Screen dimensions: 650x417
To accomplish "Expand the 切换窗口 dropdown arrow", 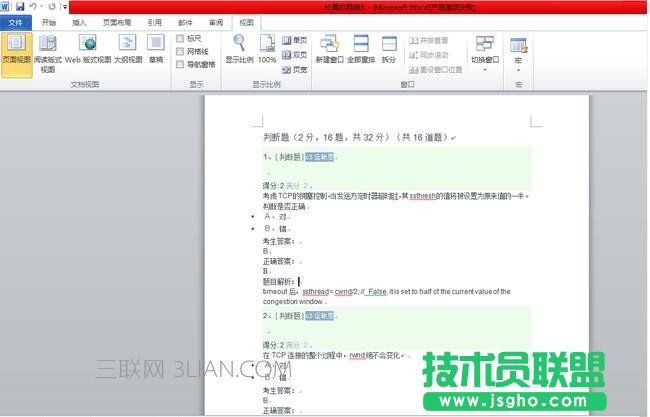I will tap(485, 70).
